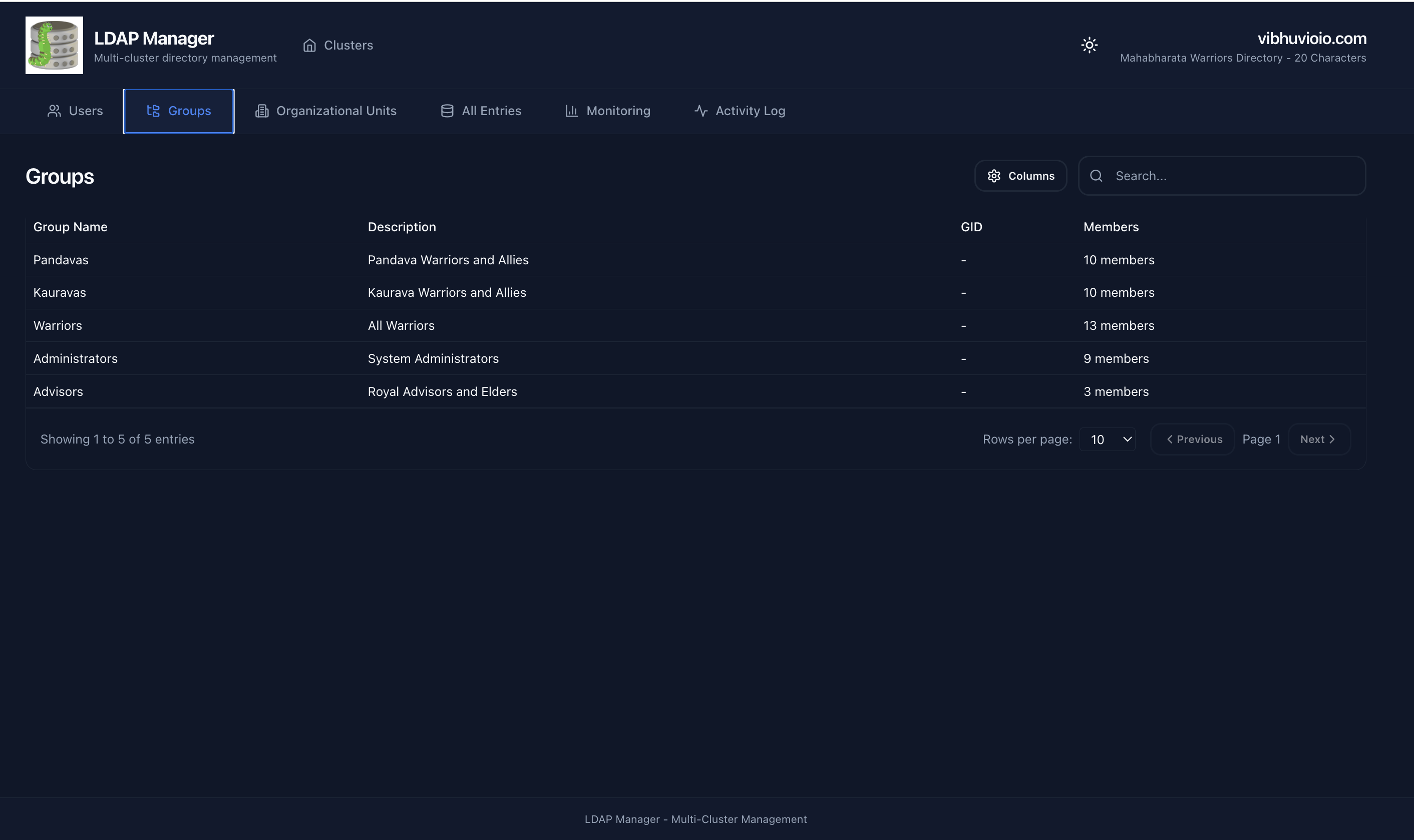Expand rows per page selector showing 10
1414x840 pixels.
pos(1107,439)
